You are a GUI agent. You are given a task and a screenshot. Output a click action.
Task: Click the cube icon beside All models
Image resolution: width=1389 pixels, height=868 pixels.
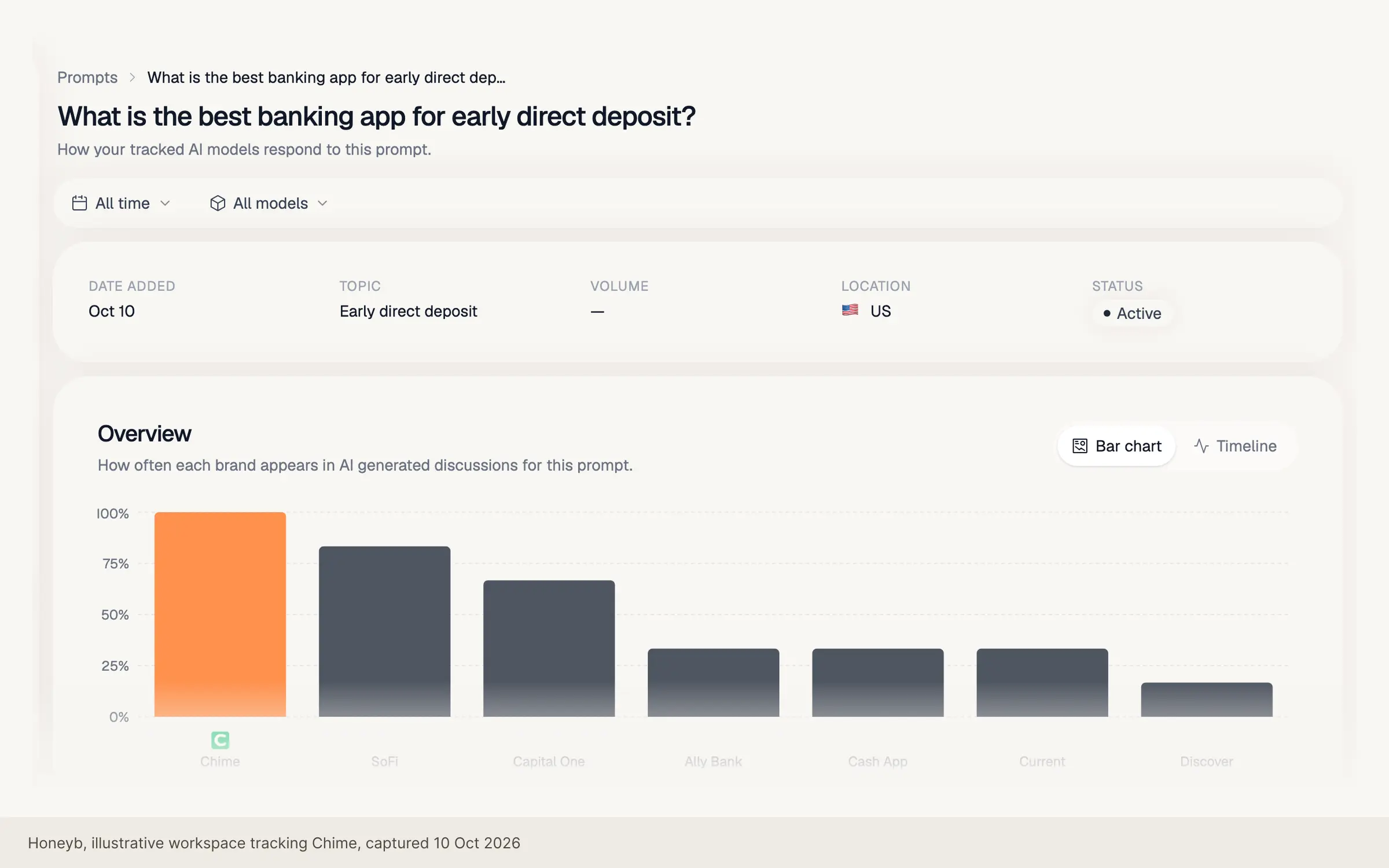coord(218,203)
